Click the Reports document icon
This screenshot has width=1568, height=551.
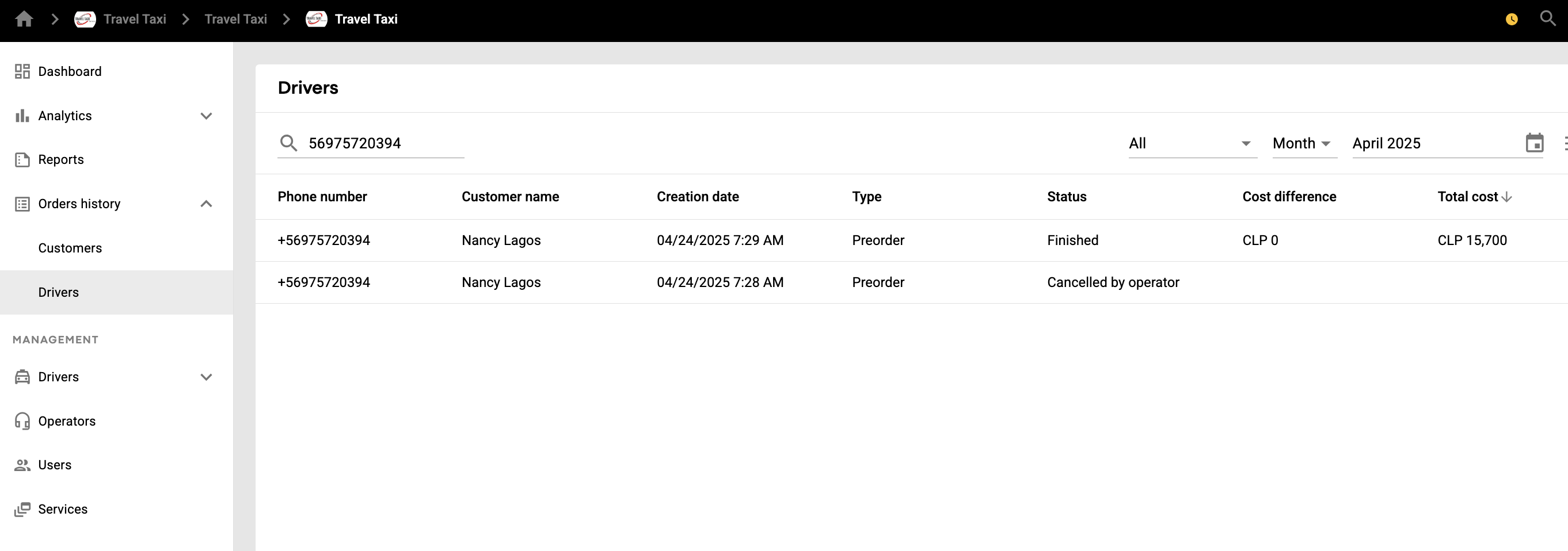[22, 160]
